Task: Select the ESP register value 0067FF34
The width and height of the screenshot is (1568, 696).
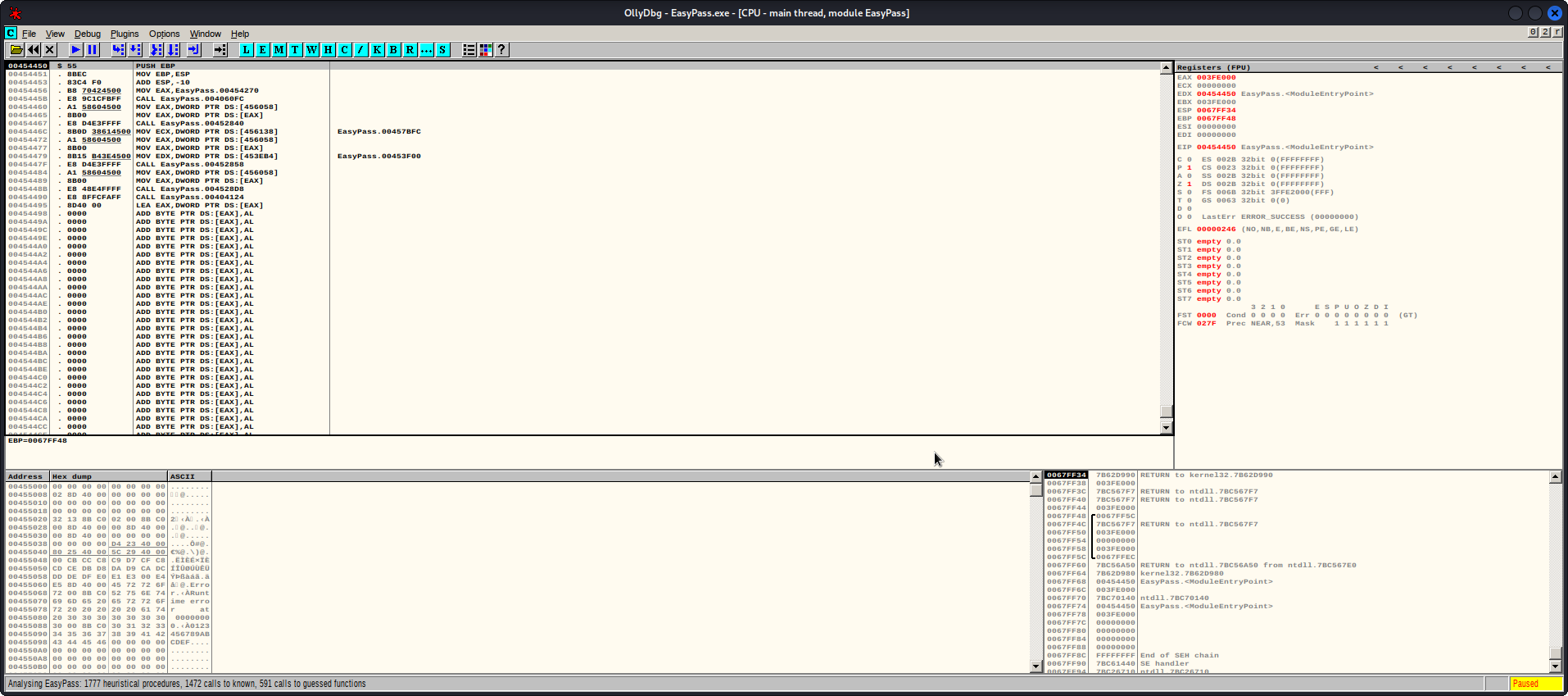Action: (x=1216, y=110)
